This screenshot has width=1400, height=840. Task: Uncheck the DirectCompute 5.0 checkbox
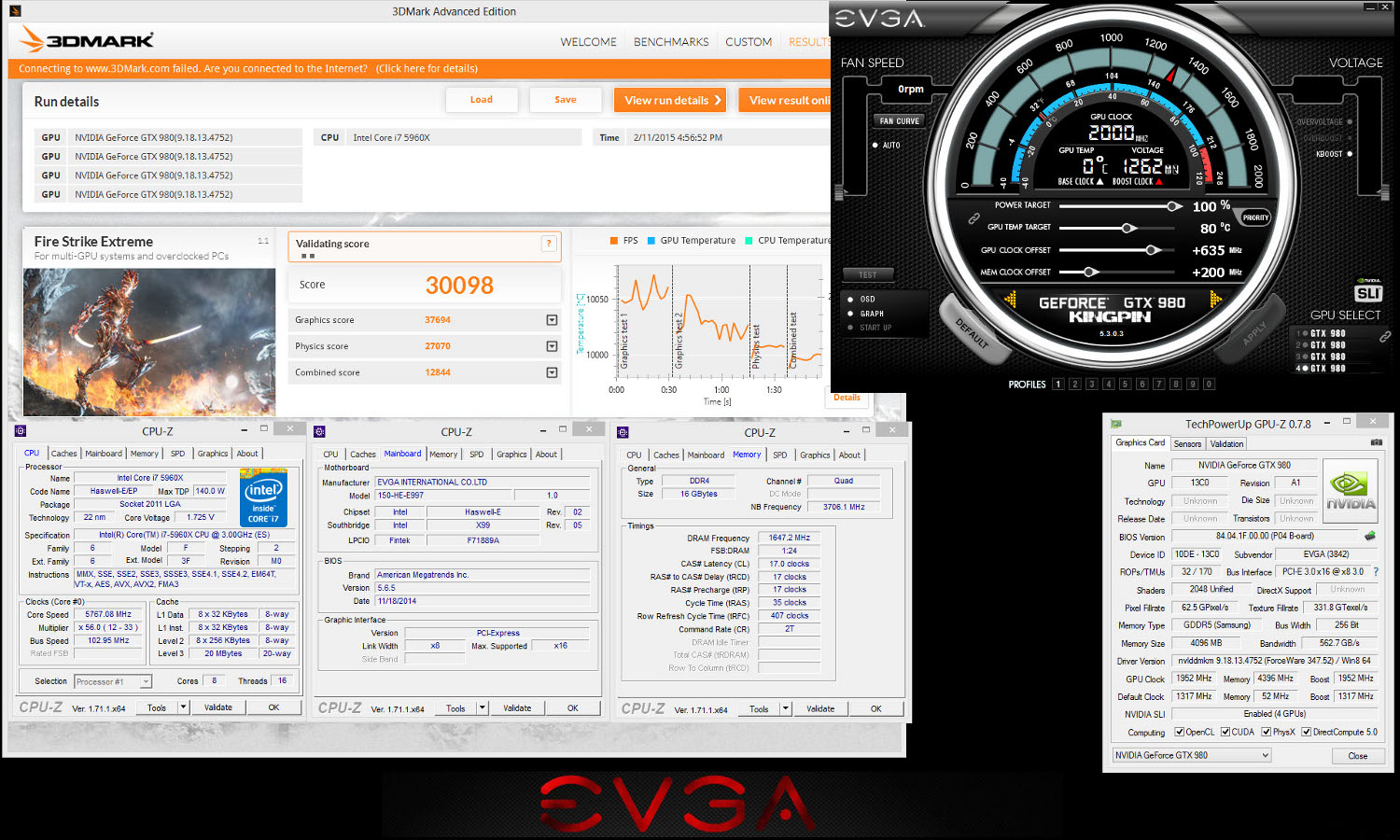coord(1307,732)
